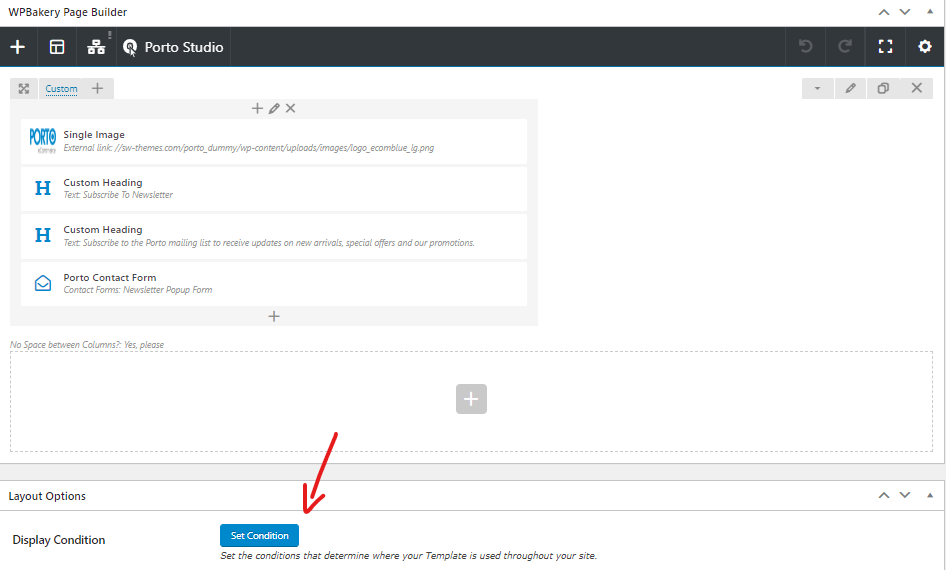
Task: Move Layout Options panel up
Action: coord(884,495)
